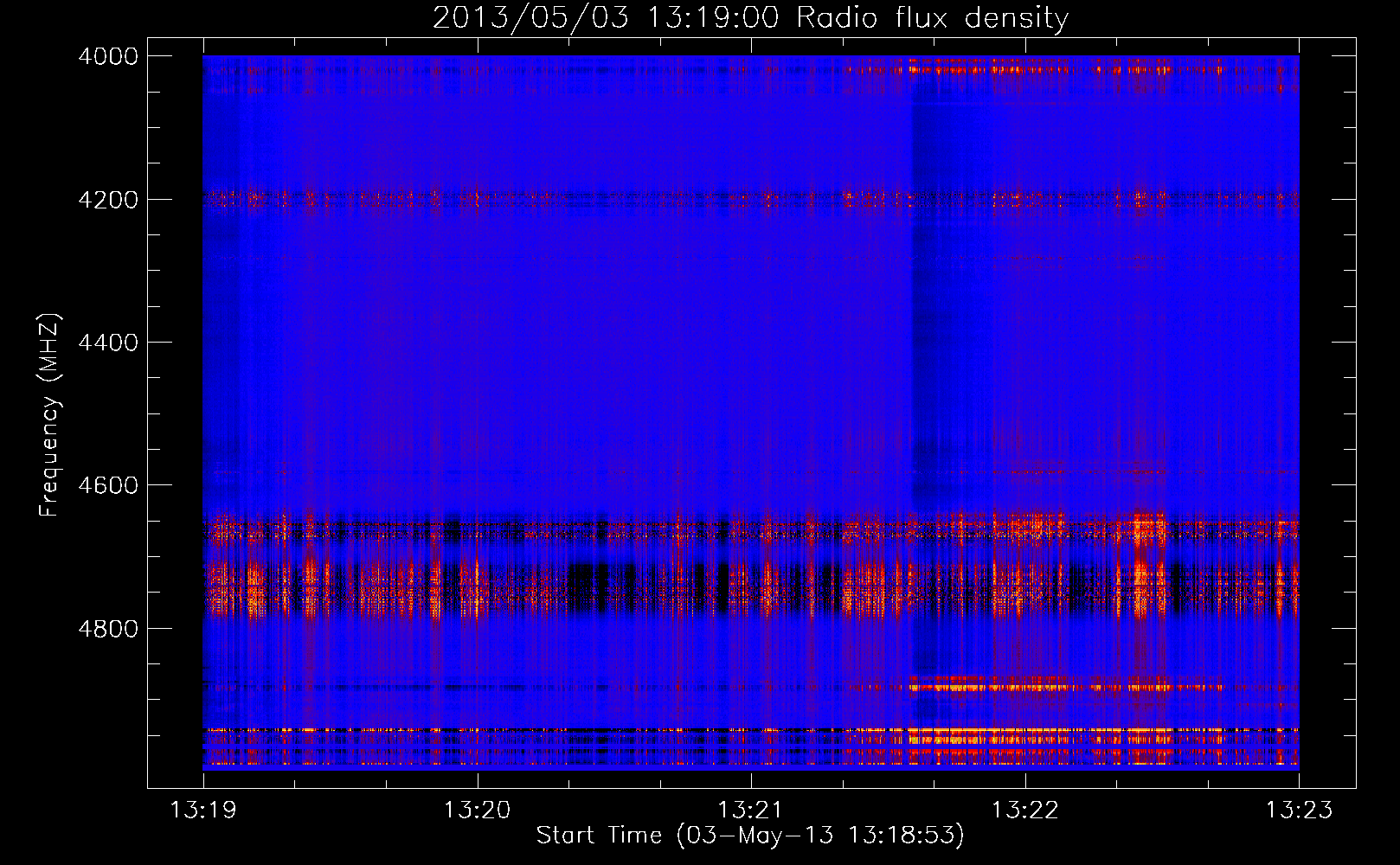Click the 'Start Time (03-May-13 13:18:53)' caption

coord(750,836)
